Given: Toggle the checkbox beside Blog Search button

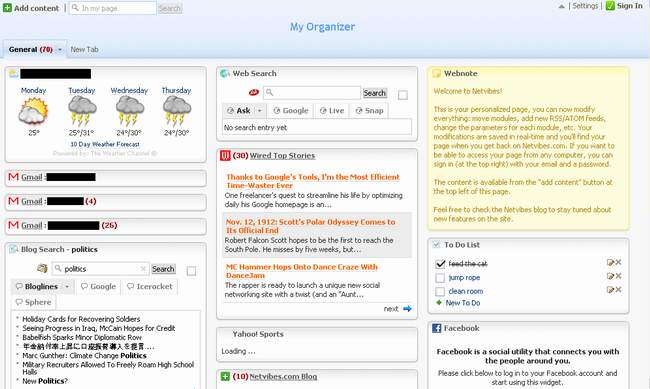Looking at the screenshot, I should tap(191, 271).
